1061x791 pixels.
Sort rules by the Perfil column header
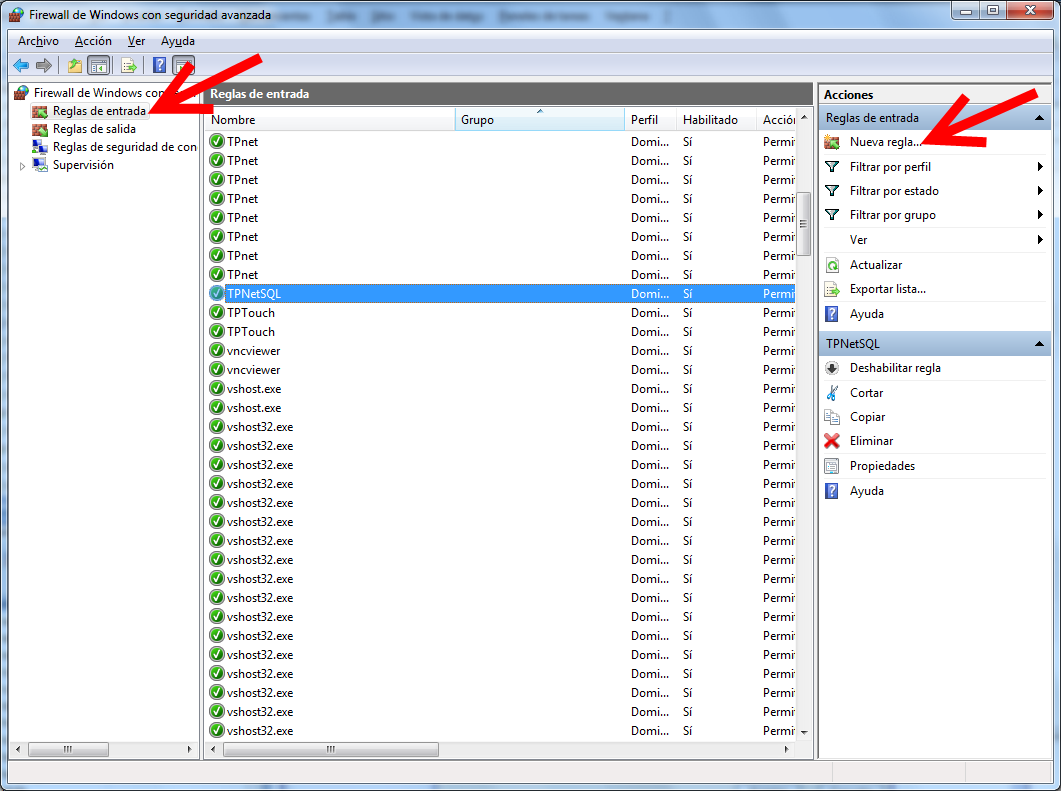click(x=650, y=120)
